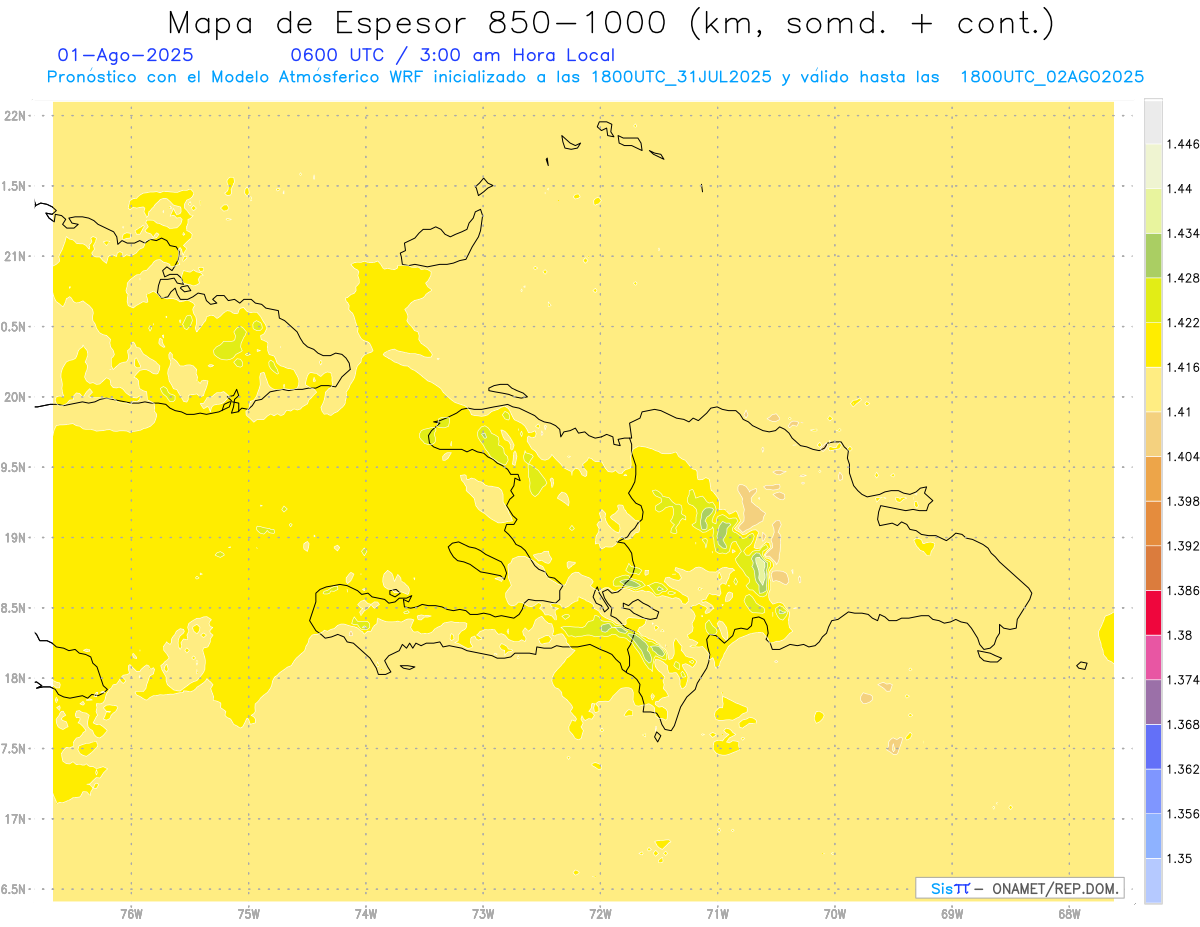
Task: Click the legend value '1.398'
Action: coord(1183,501)
